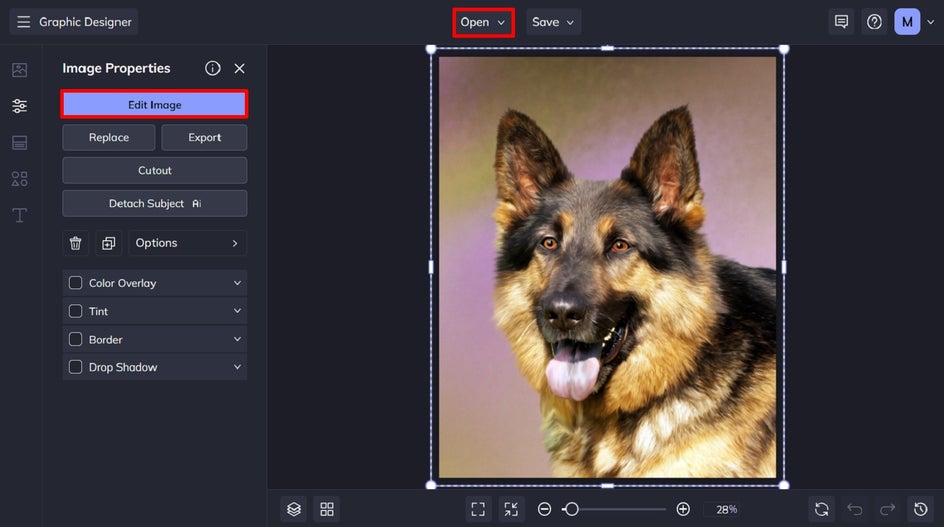
Task: Open the Image Manager sidebar icon
Action: pyautogui.click(x=19, y=70)
